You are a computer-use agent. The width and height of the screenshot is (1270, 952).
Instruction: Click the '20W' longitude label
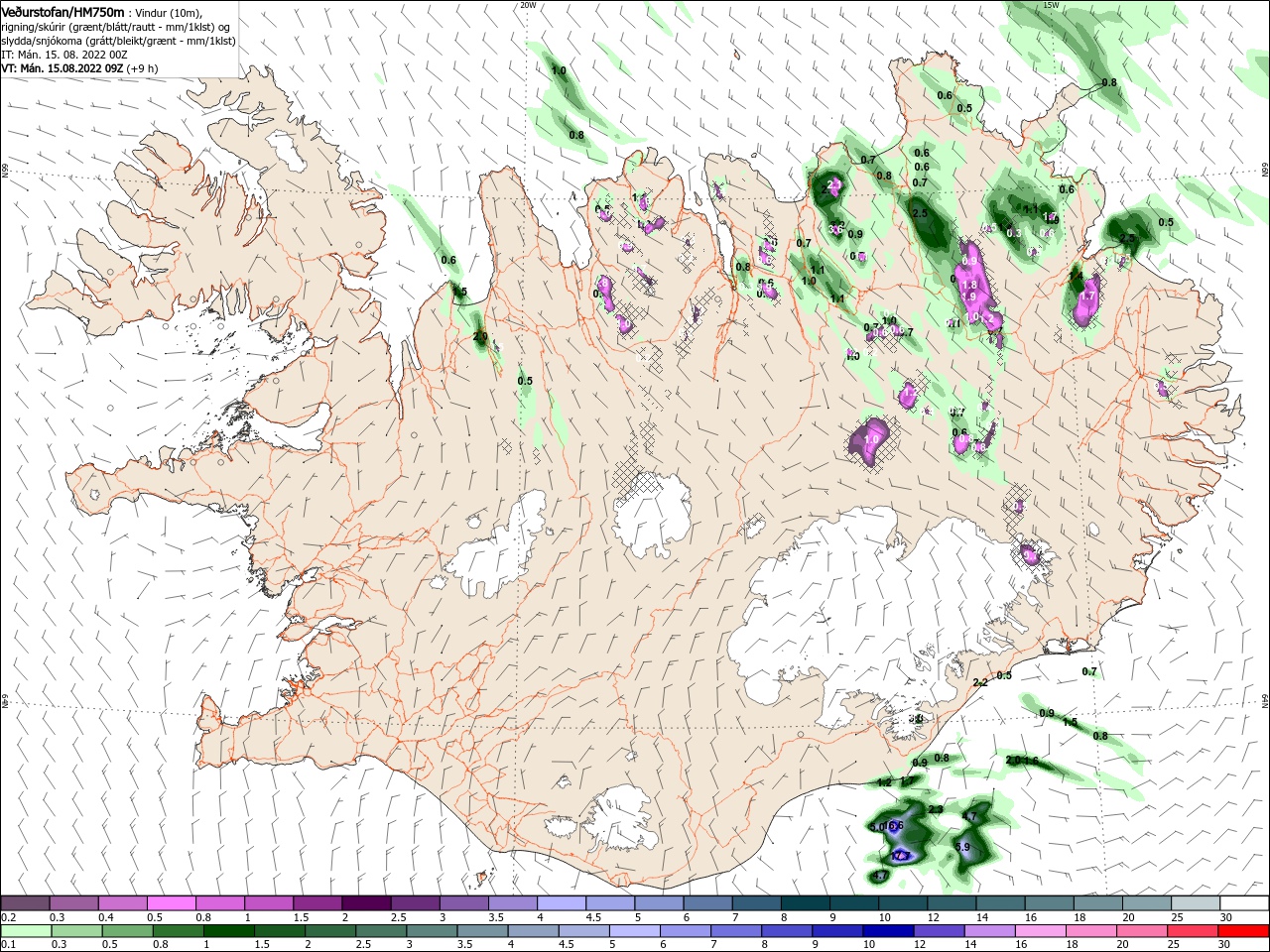click(x=528, y=5)
